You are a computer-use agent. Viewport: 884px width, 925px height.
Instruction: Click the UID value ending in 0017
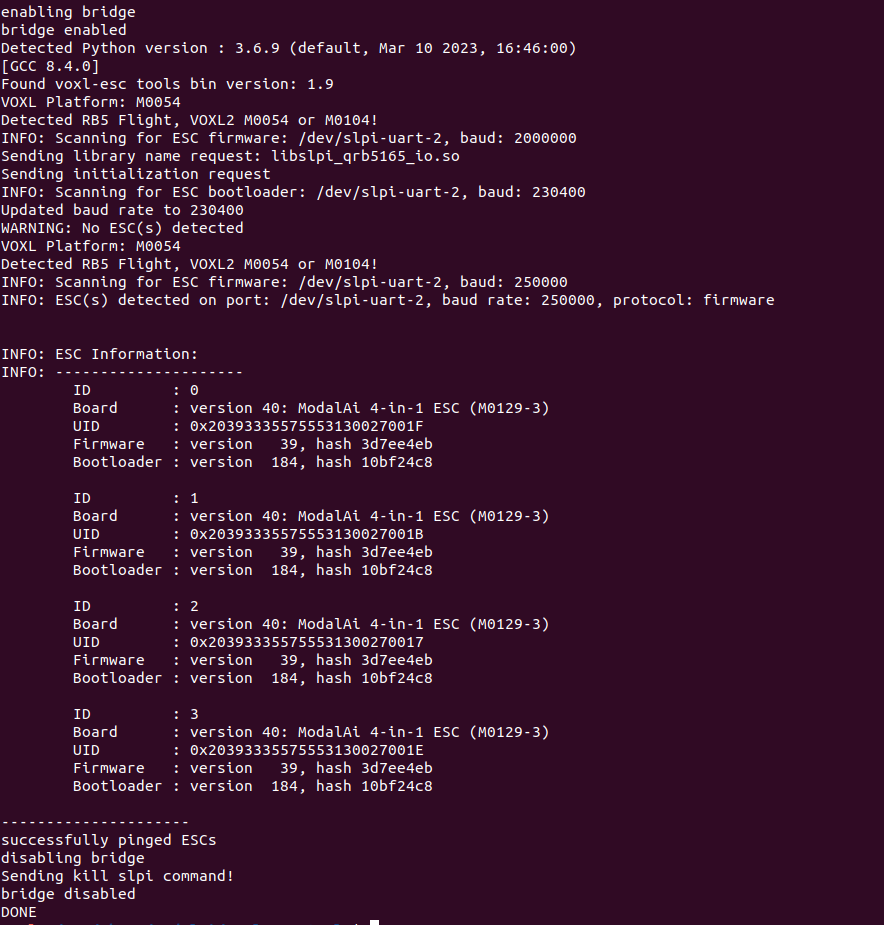pyautogui.click(x=306, y=642)
